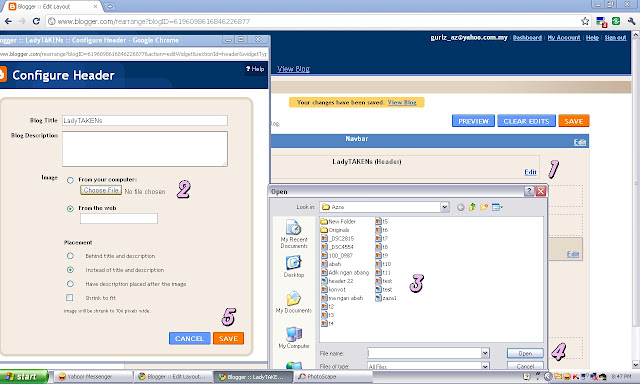Viewport: 640px width, 384px height.
Task: Reload the Blogger page
Action: (x=36, y=21)
